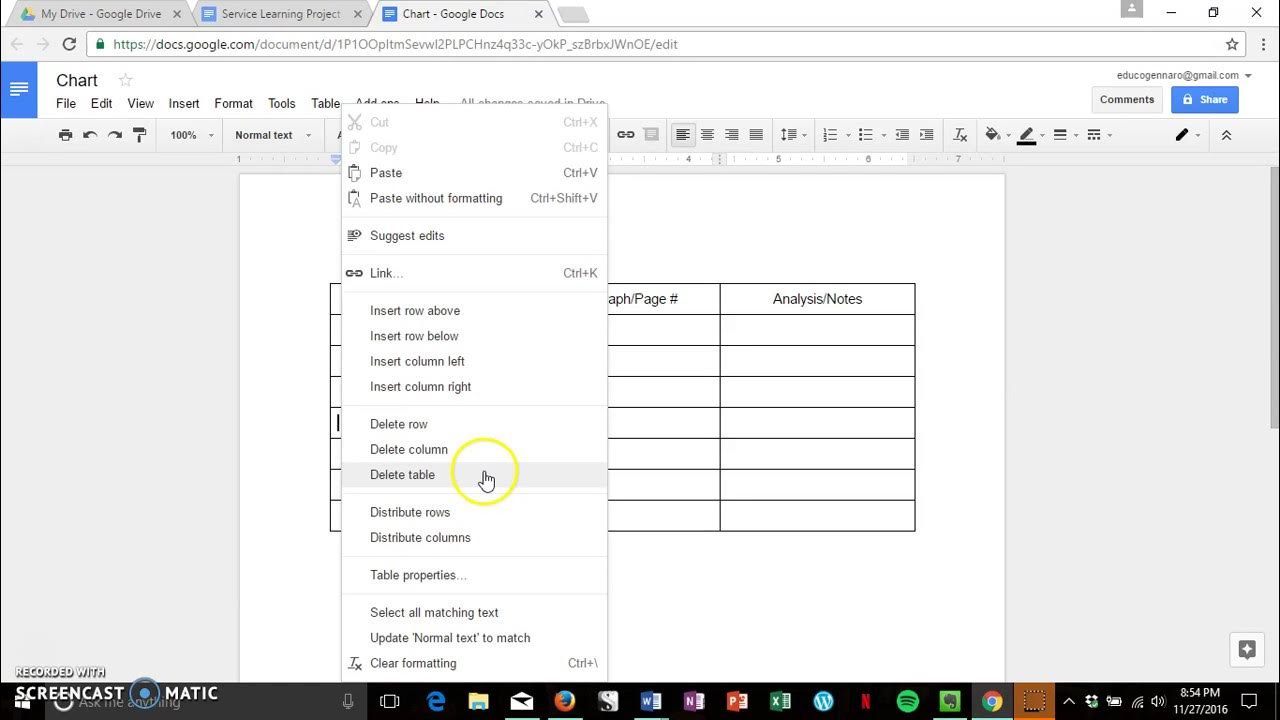Click the insert link toolbar icon
The image size is (1280, 720).
(x=626, y=135)
